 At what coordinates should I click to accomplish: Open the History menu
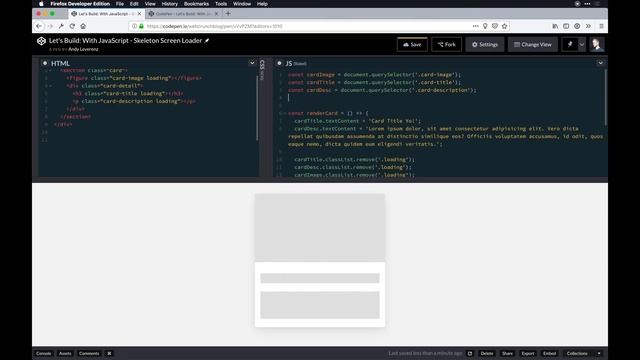pyautogui.click(x=170, y=4)
